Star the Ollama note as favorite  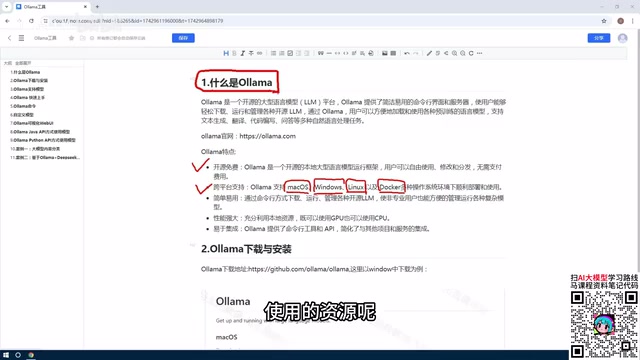coord(71,38)
